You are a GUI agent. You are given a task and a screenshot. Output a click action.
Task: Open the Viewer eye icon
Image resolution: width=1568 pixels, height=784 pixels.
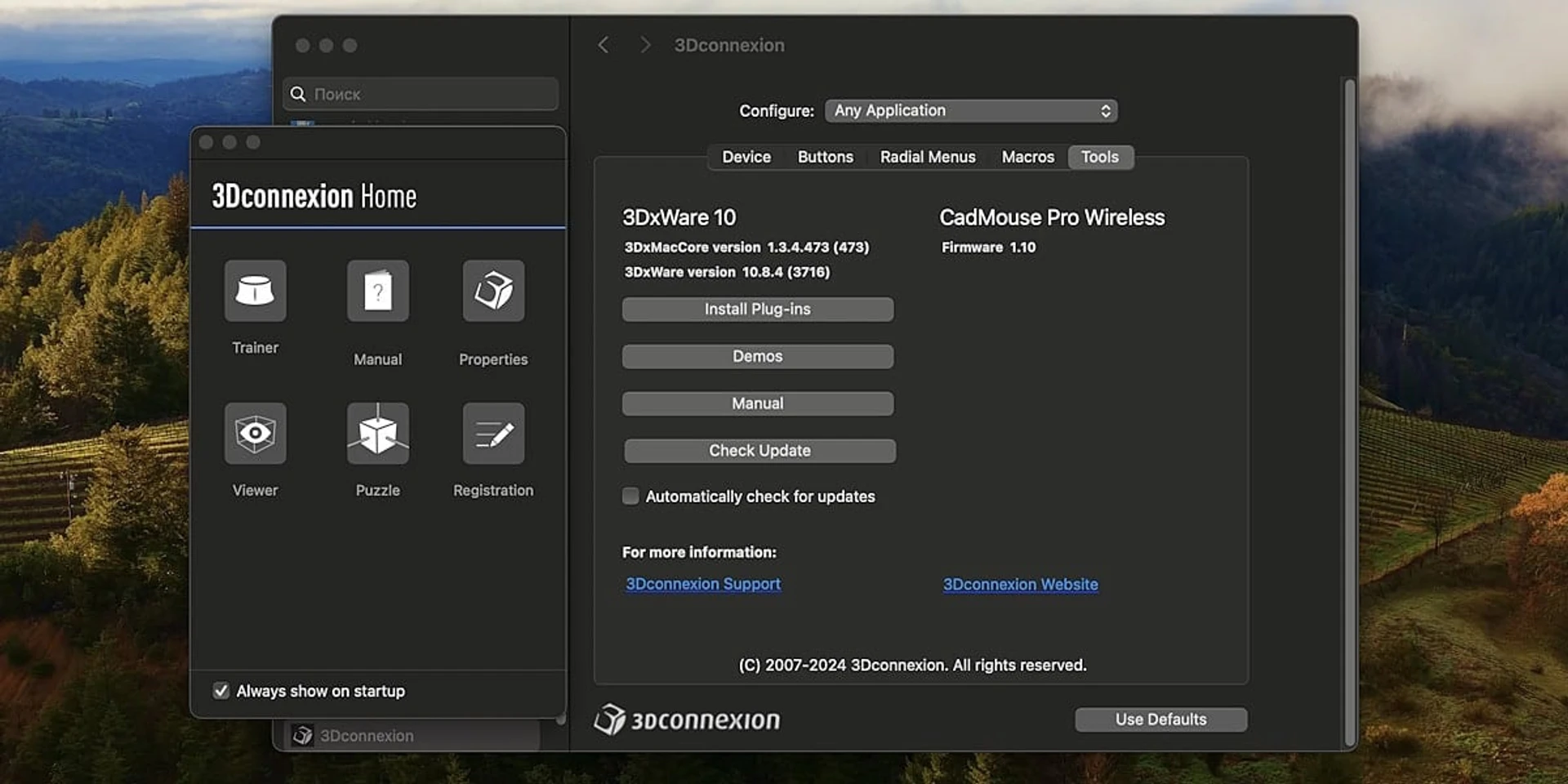pyautogui.click(x=255, y=433)
